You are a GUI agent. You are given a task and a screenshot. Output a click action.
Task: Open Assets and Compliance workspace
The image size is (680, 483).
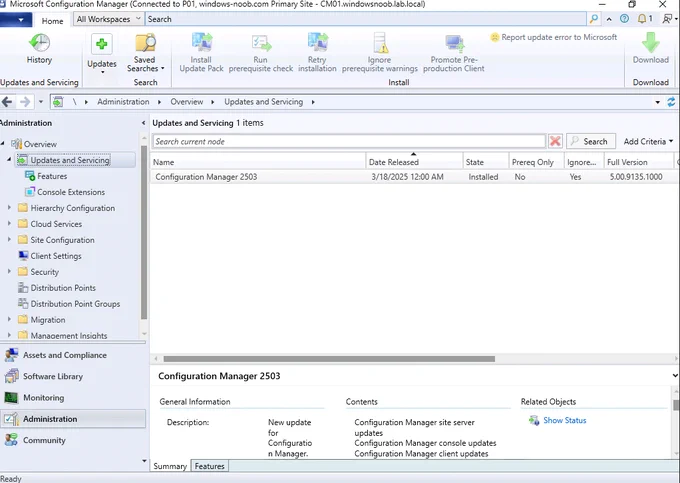click(x=73, y=355)
